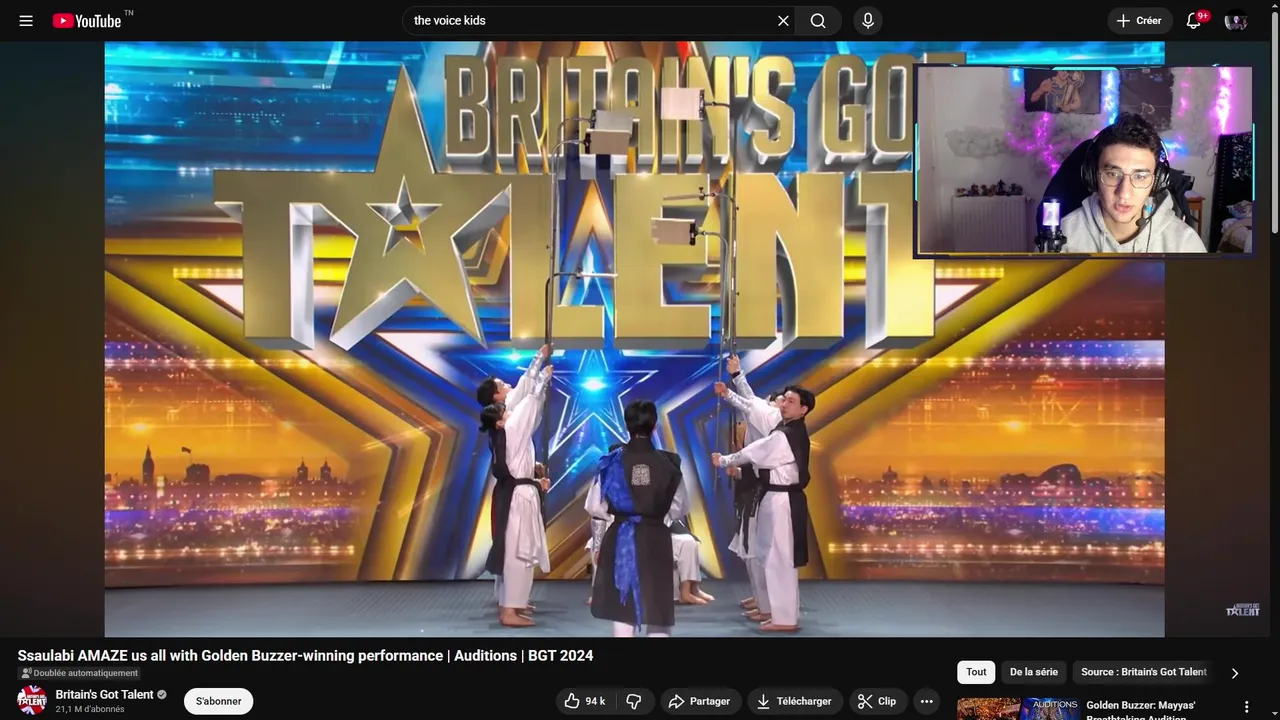Run search with magnifier button

818,20
